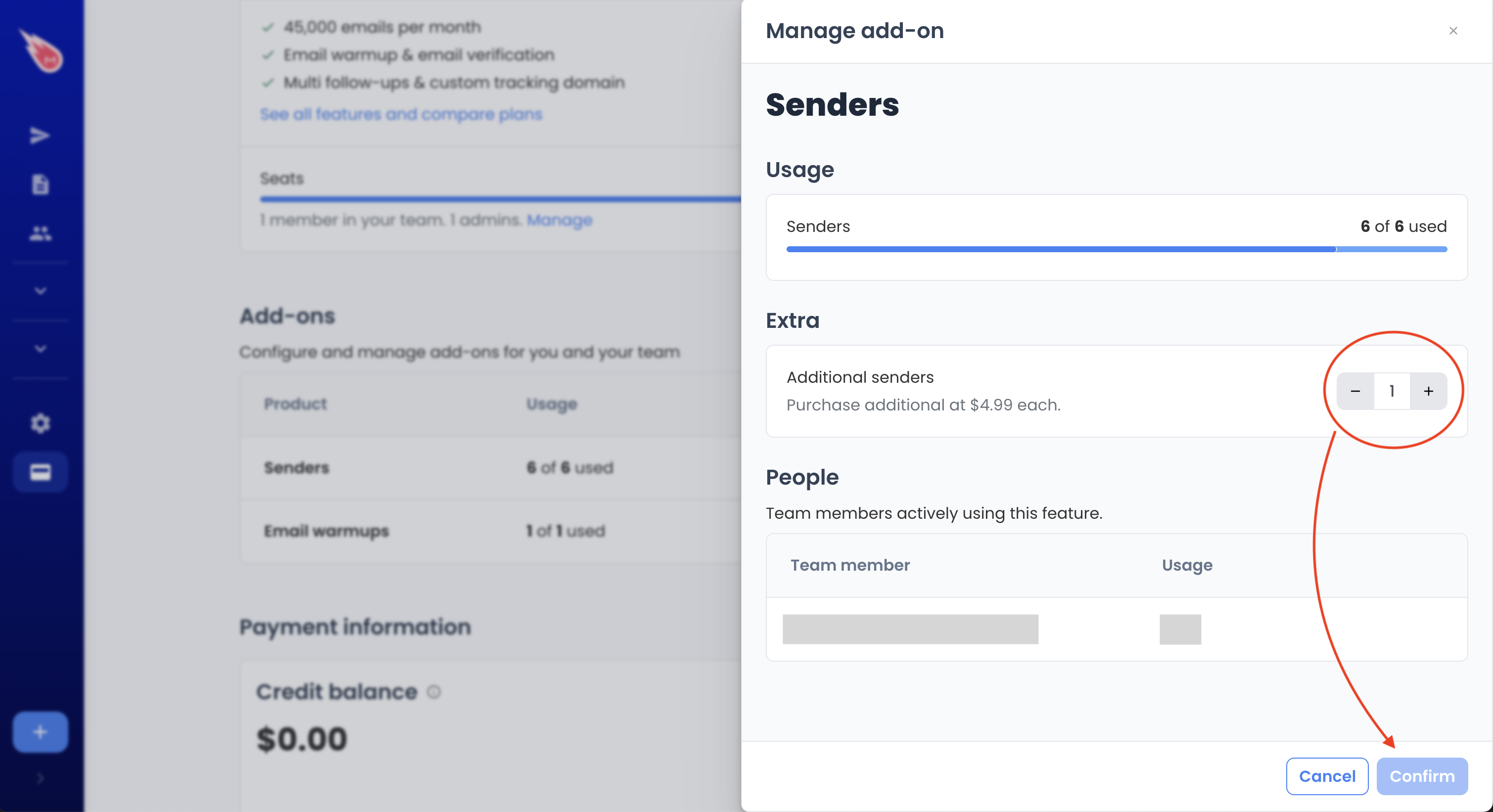Image resolution: width=1493 pixels, height=812 pixels.
Task: Click the plus button in the sidebar
Action: pyautogui.click(x=40, y=731)
